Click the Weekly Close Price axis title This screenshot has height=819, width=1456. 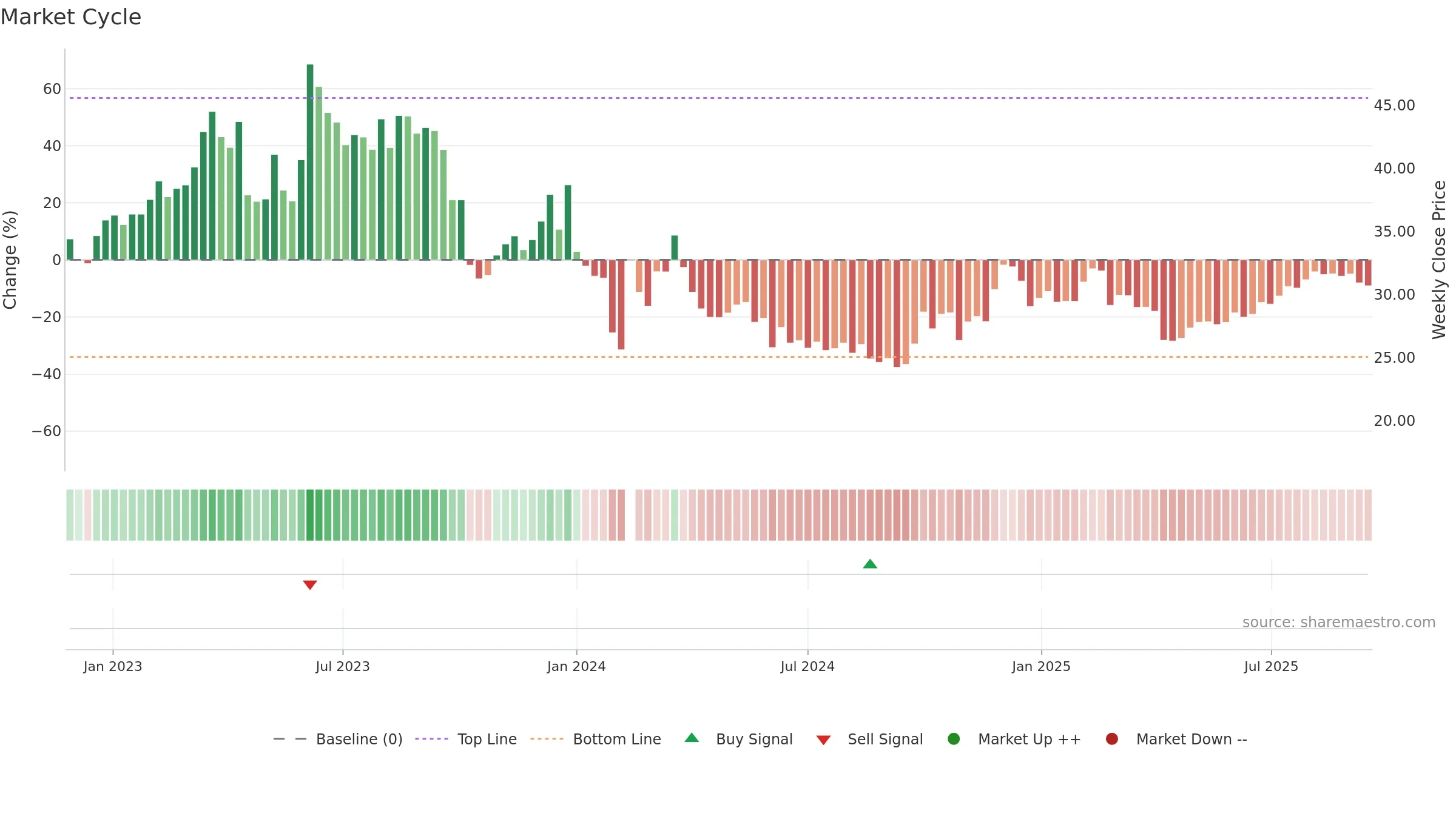(1439, 260)
